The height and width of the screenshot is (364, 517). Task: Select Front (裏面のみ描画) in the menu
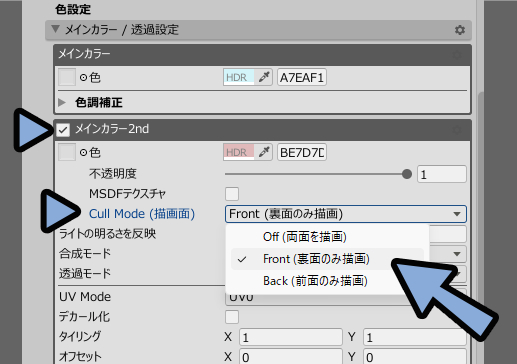coord(327,259)
